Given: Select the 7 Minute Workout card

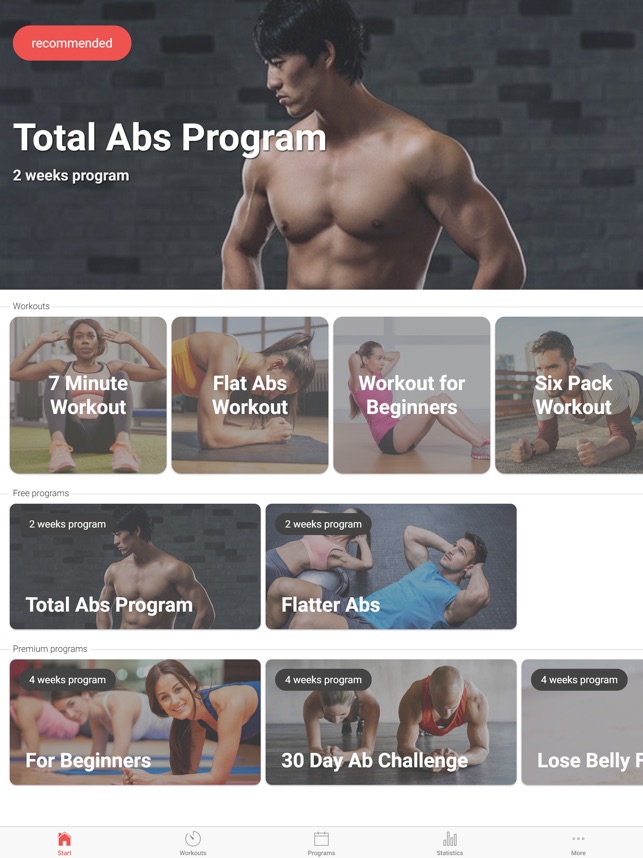Looking at the screenshot, I should (88, 395).
